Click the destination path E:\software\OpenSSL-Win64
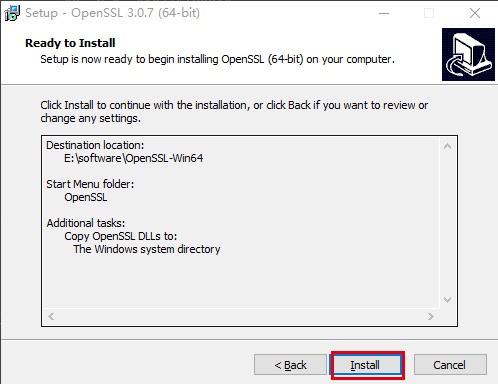The height and width of the screenshot is (384, 498). (x=133, y=158)
